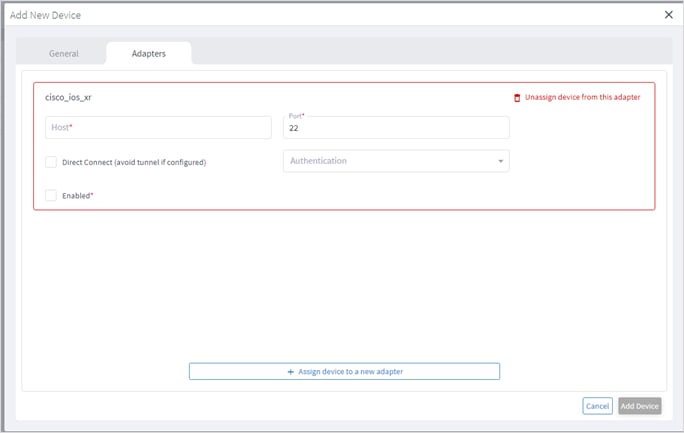Select the Adapters tab
The height and width of the screenshot is (433, 684).
point(149,54)
